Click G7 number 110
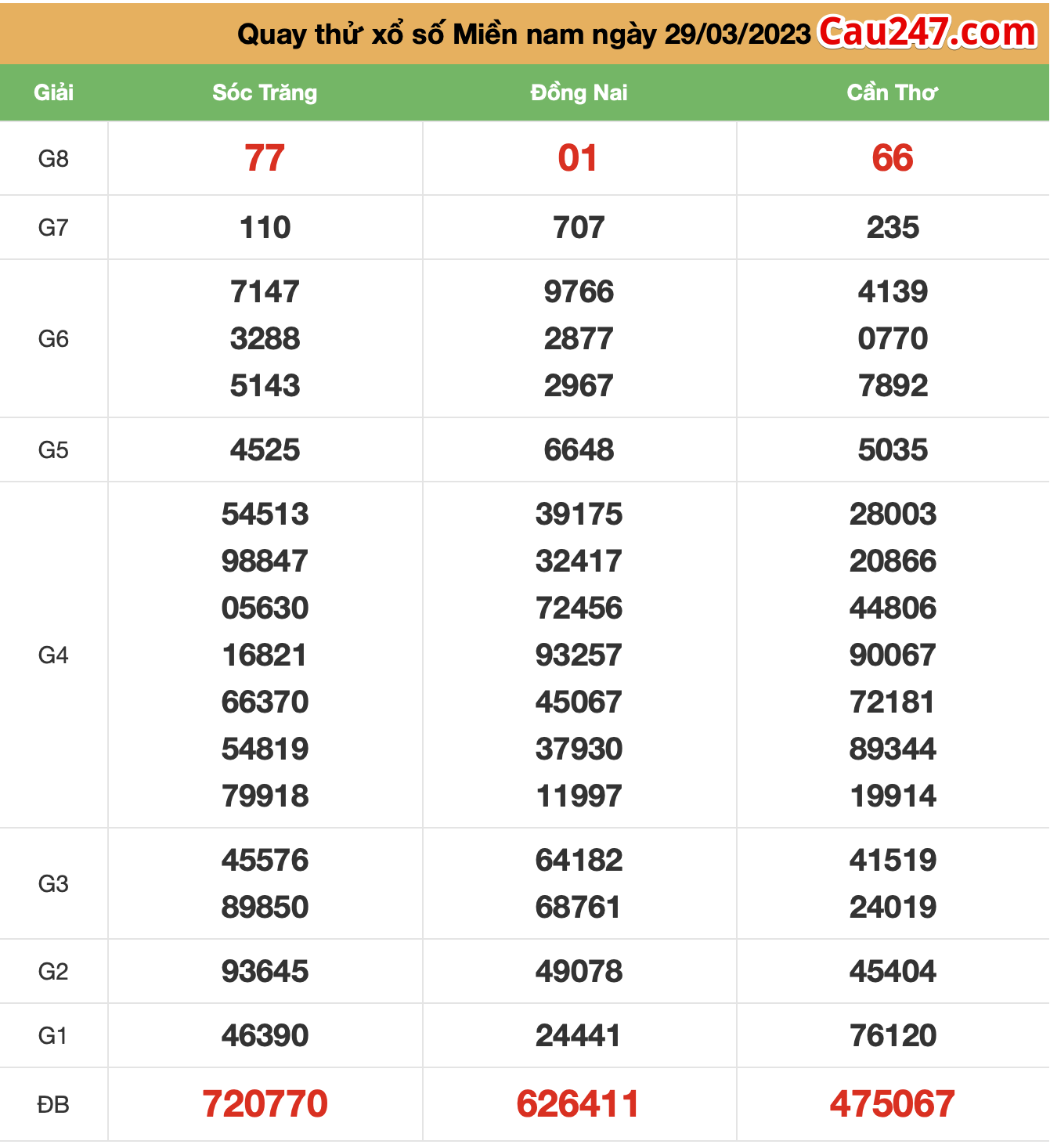This screenshot has height=1148, width=1050. tap(265, 228)
